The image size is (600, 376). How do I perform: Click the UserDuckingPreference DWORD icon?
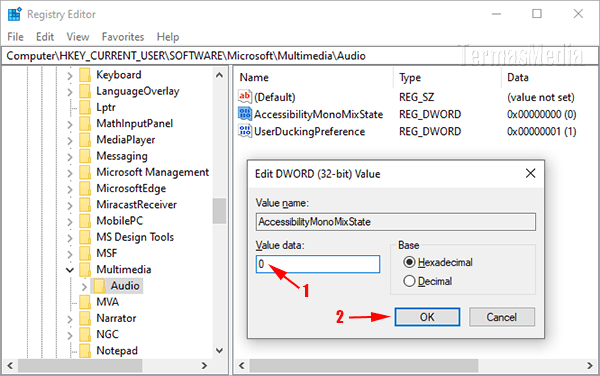tap(245, 131)
